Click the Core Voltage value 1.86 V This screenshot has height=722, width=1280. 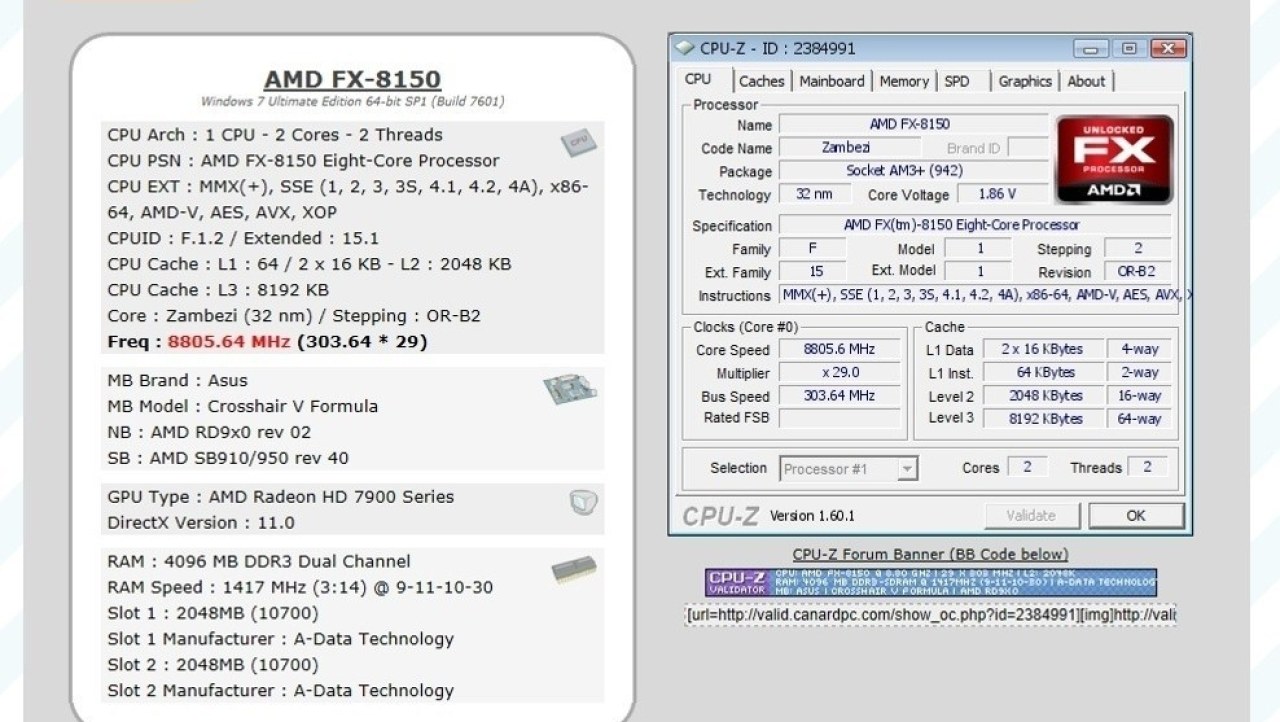(998, 194)
